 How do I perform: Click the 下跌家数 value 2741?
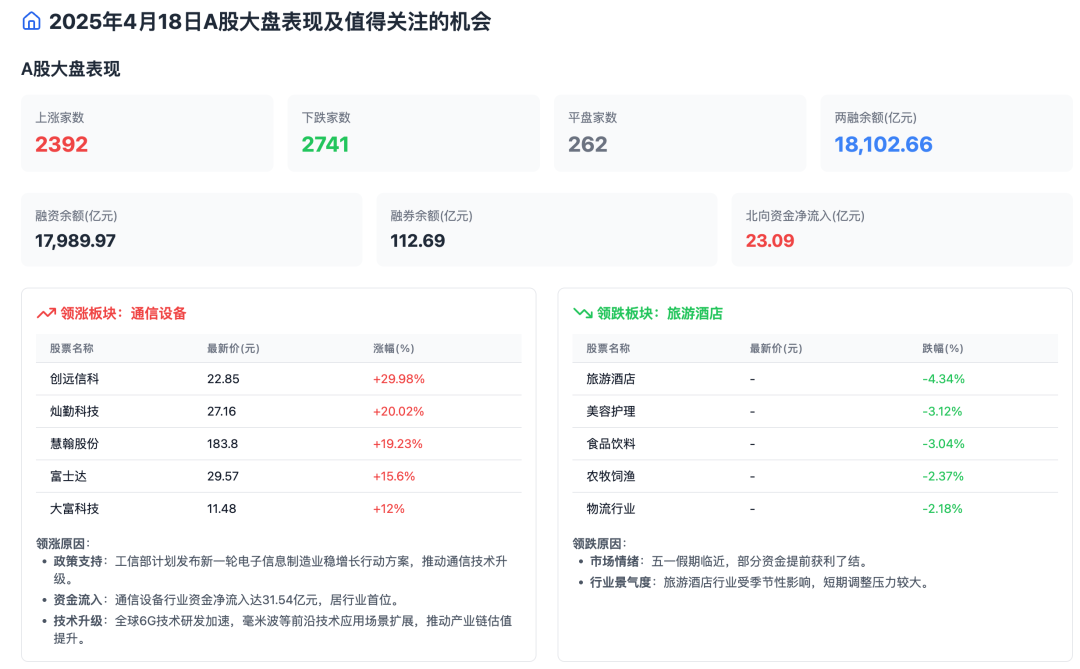coord(325,144)
